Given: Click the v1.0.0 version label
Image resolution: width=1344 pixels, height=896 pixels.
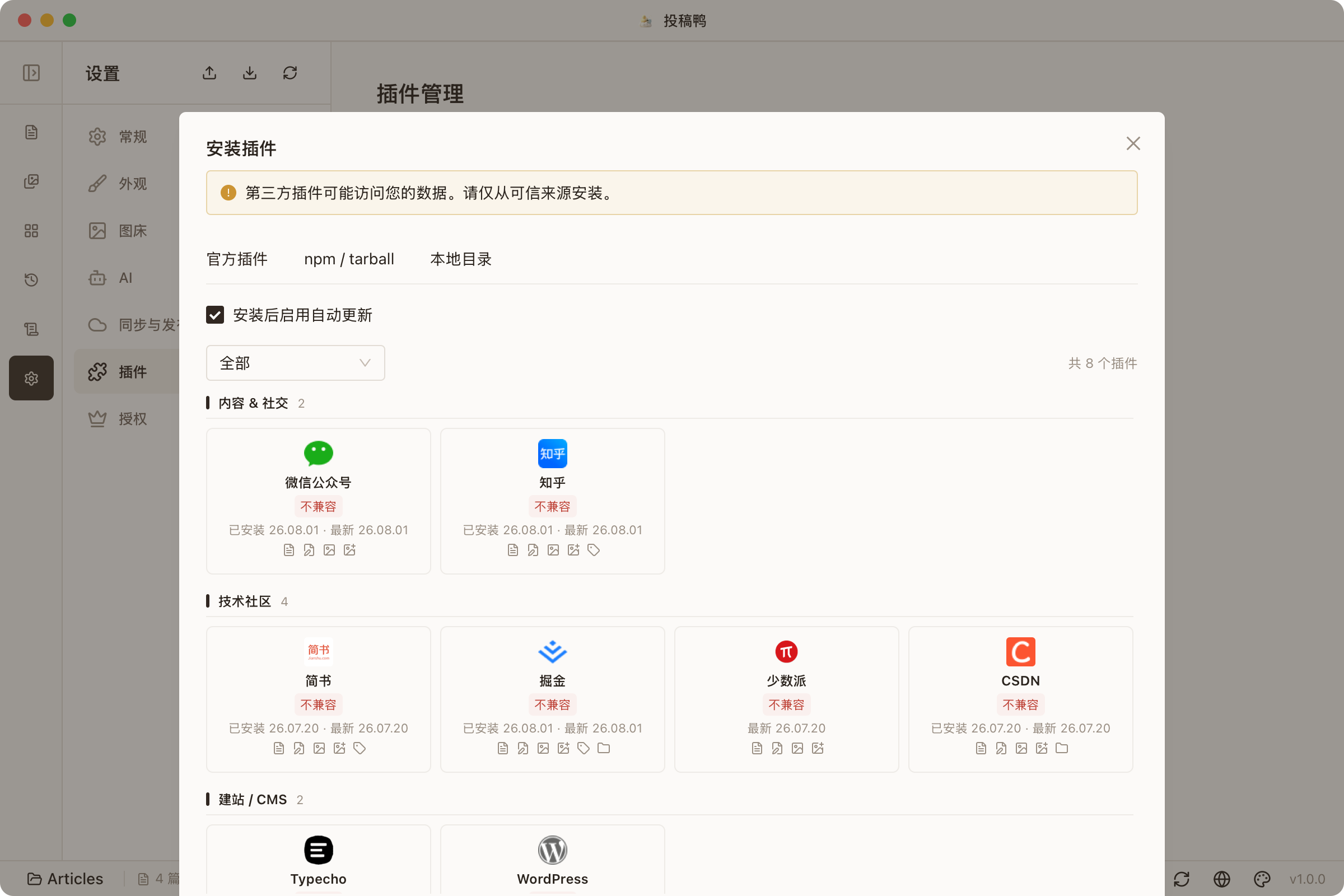Looking at the screenshot, I should click(1307, 879).
